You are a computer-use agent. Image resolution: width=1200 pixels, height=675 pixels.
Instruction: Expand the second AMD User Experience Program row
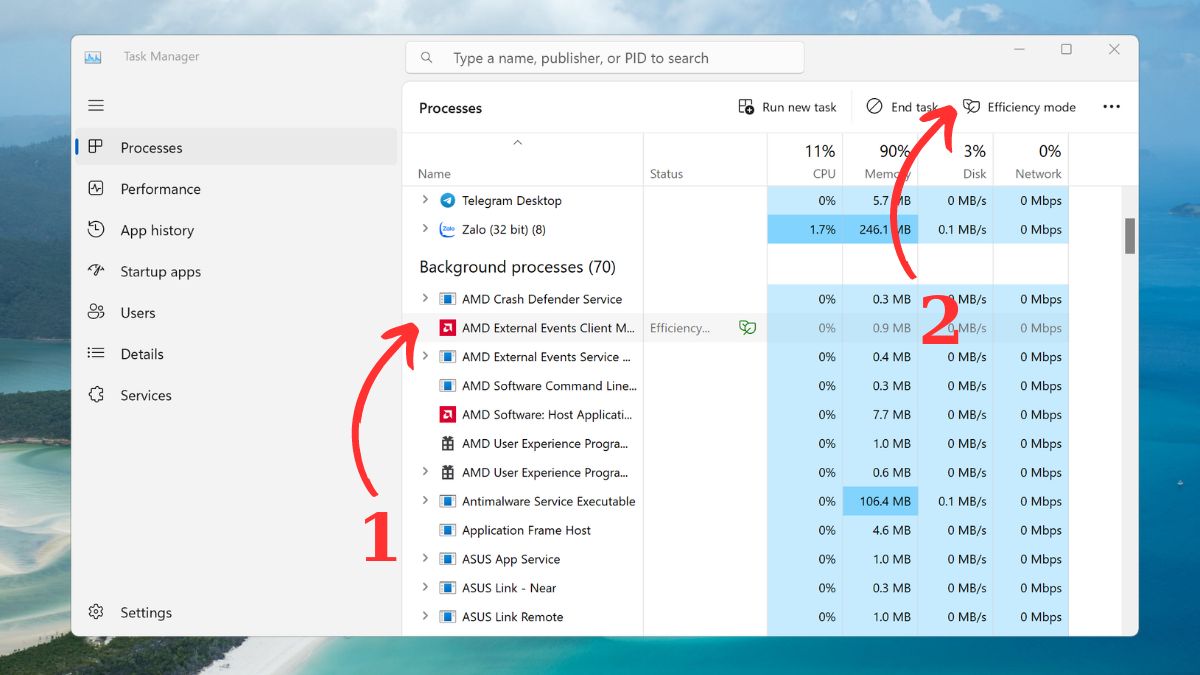coord(425,472)
